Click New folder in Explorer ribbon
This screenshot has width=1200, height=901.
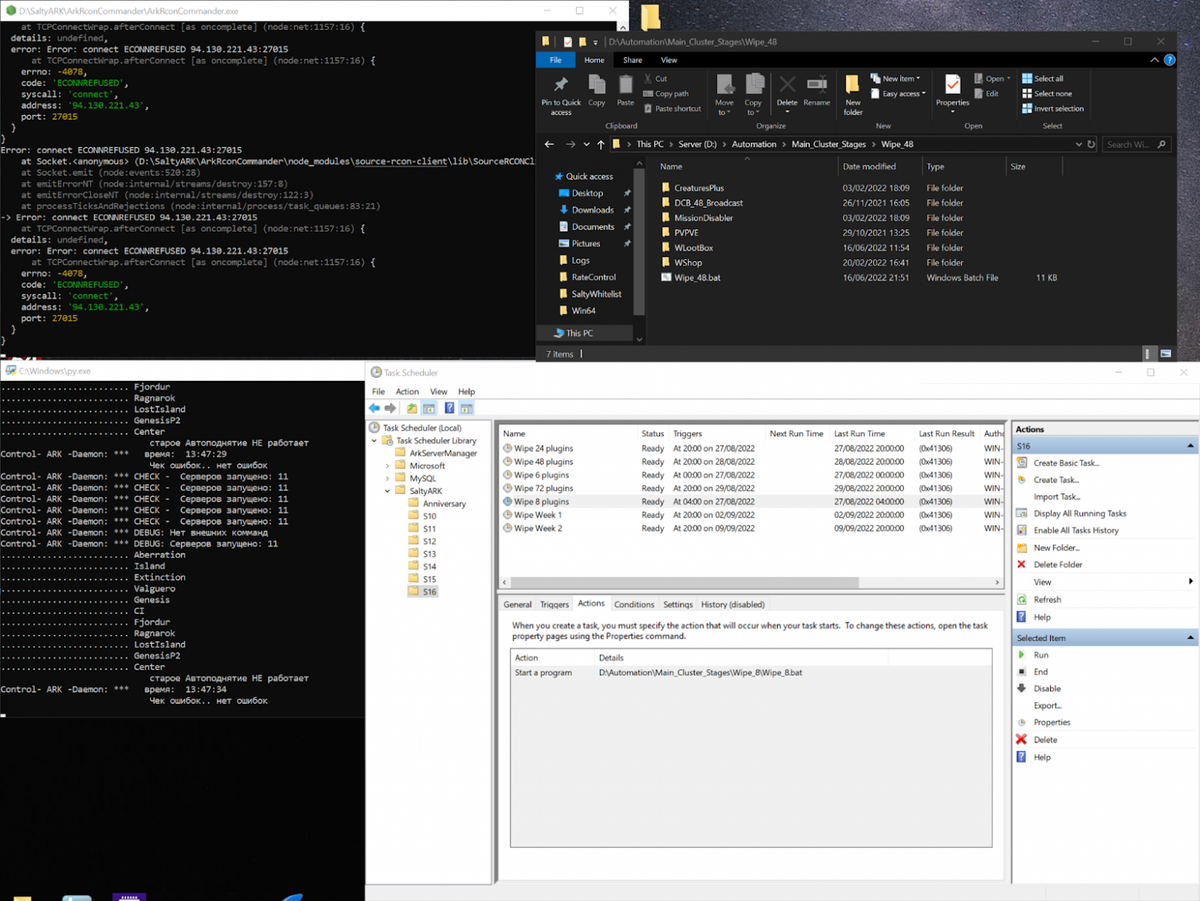[853, 94]
